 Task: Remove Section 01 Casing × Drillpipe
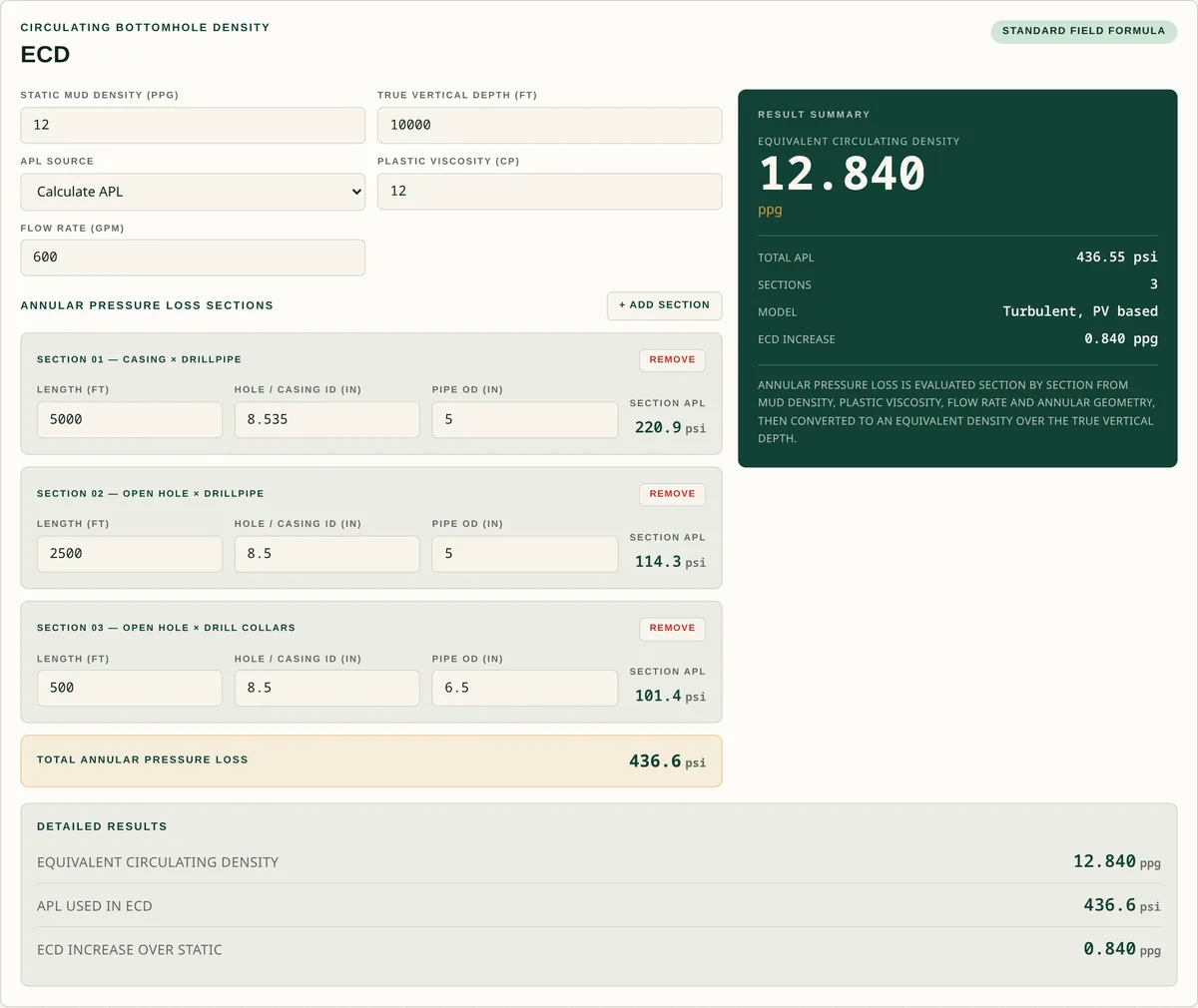point(672,360)
